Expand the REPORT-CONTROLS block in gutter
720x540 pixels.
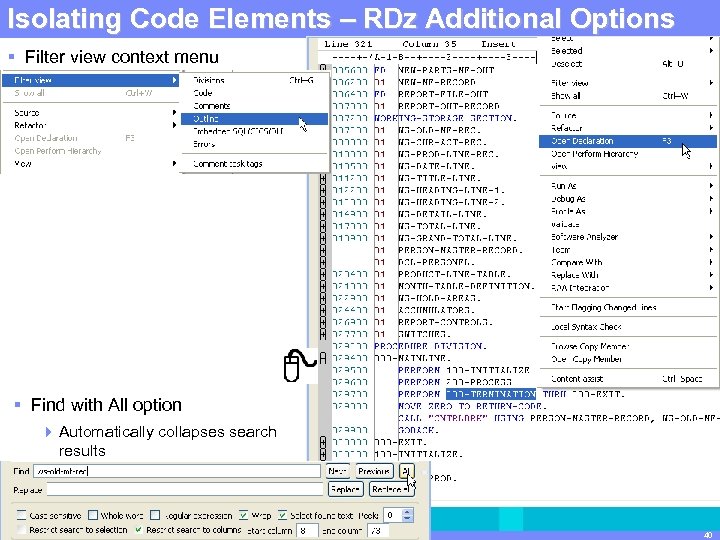click(x=323, y=322)
